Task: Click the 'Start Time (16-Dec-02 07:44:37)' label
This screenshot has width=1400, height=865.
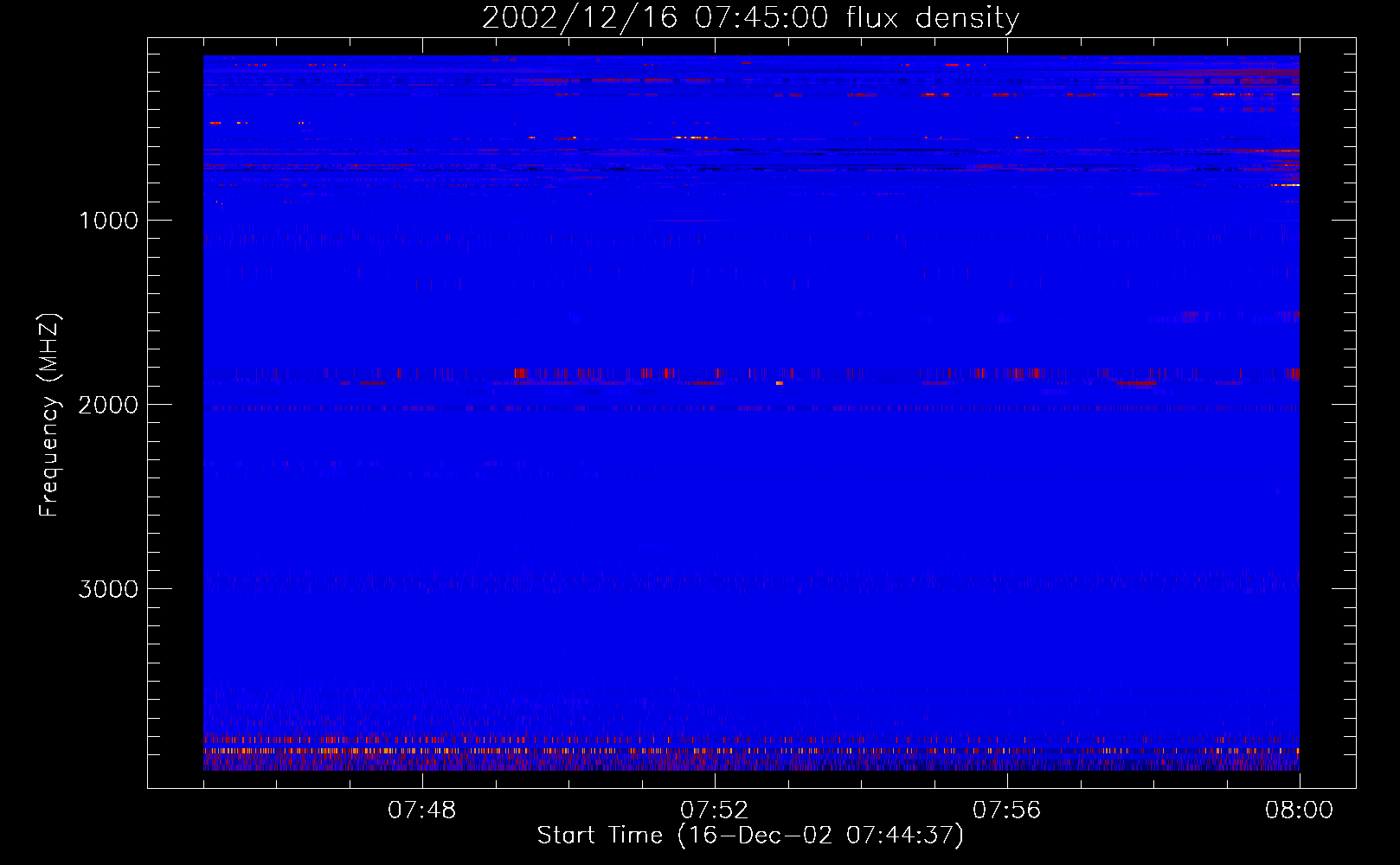Action: (x=750, y=836)
